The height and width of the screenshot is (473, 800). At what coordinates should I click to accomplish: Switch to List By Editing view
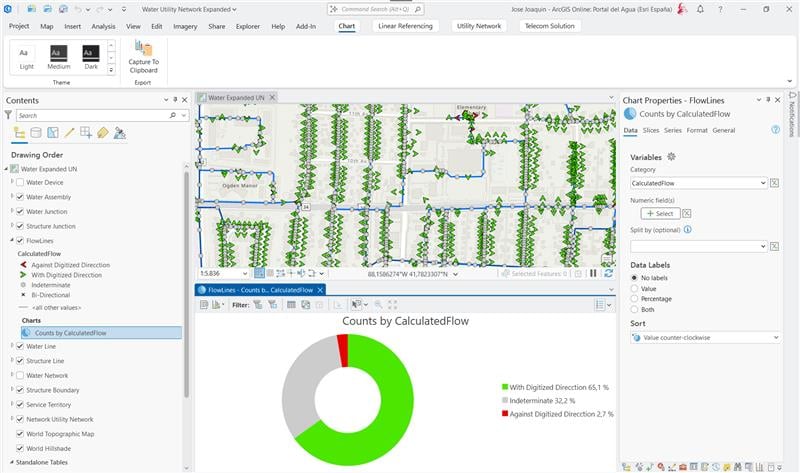69,133
